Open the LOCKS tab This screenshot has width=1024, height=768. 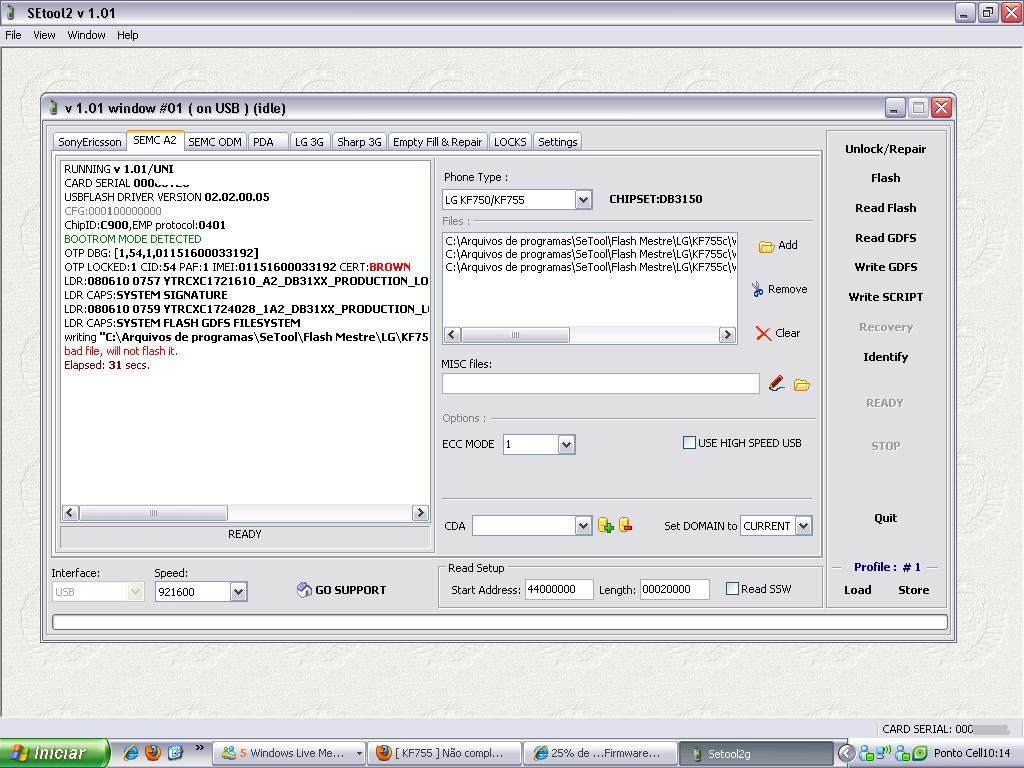tap(510, 142)
